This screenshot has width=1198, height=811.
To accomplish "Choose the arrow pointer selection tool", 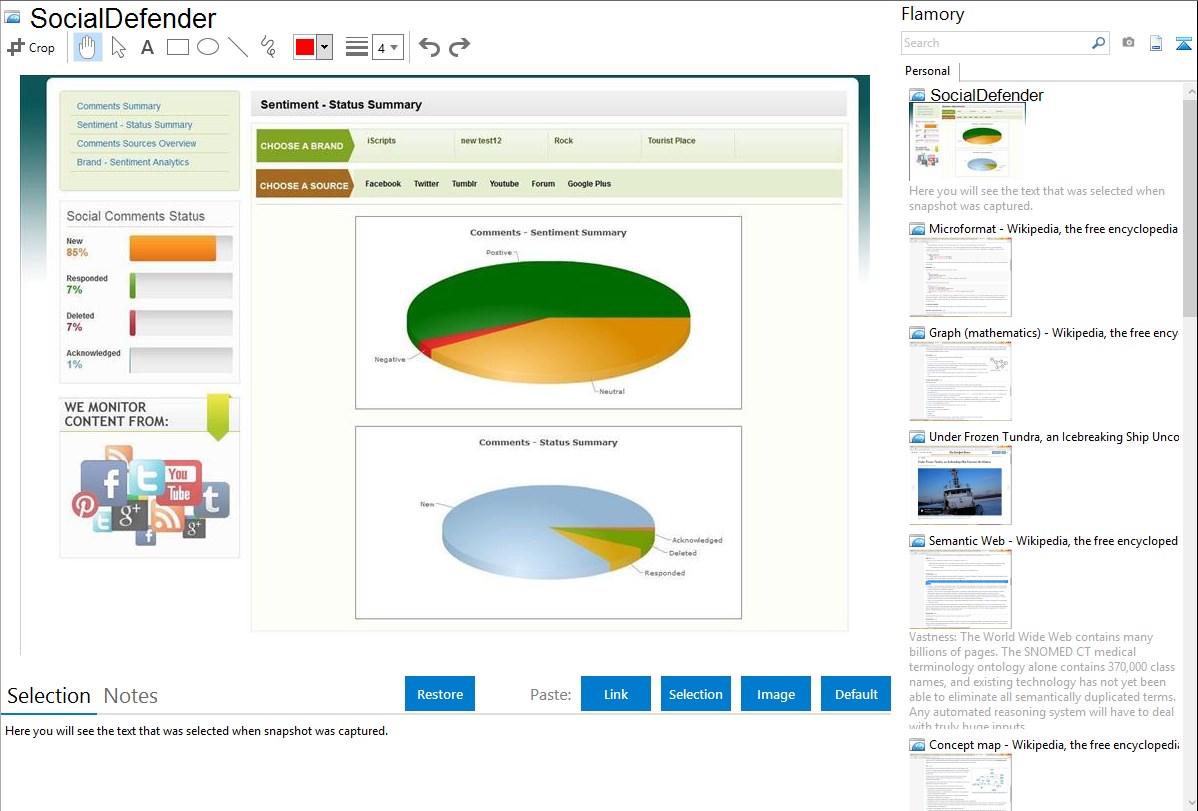I will 118,47.
